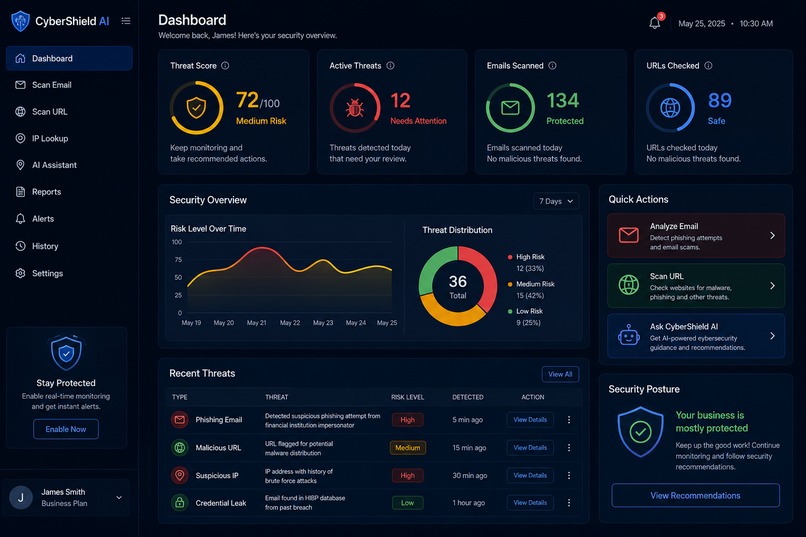Click the shield checkmark Threat Score gauge
The height and width of the screenshot is (537, 806).
(196, 108)
